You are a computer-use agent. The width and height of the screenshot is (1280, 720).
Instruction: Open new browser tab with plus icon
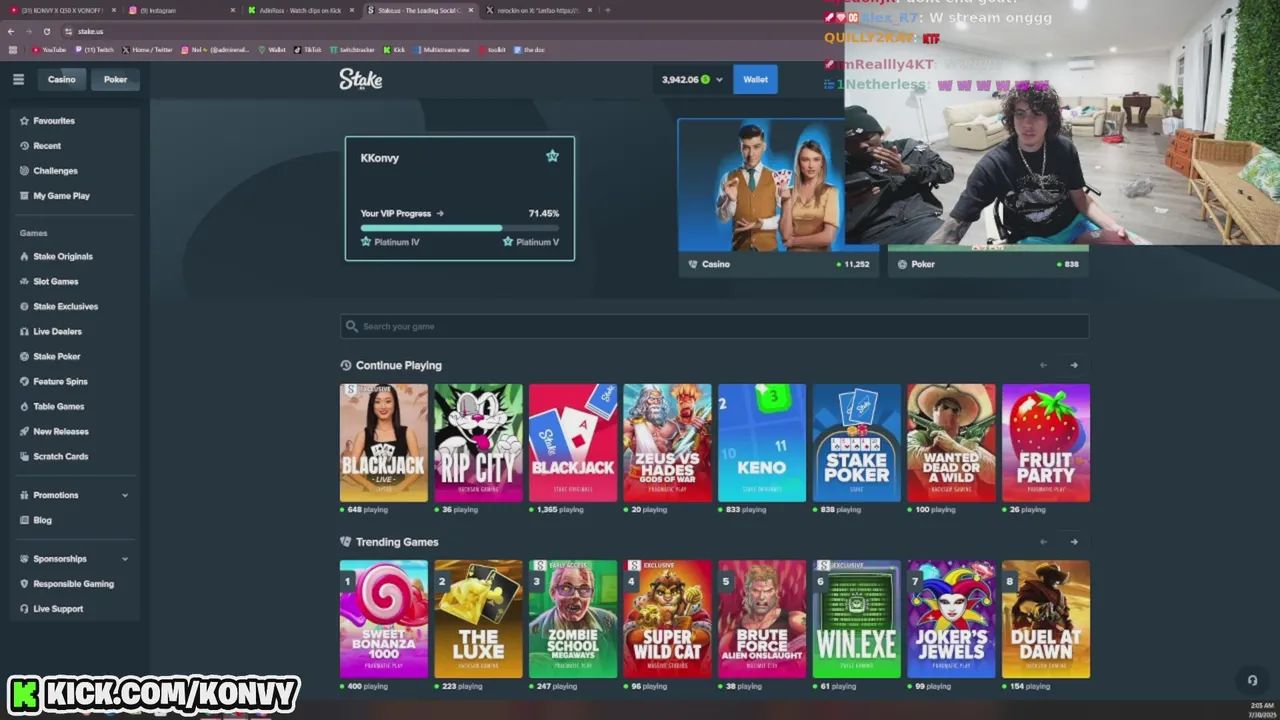coord(607,10)
